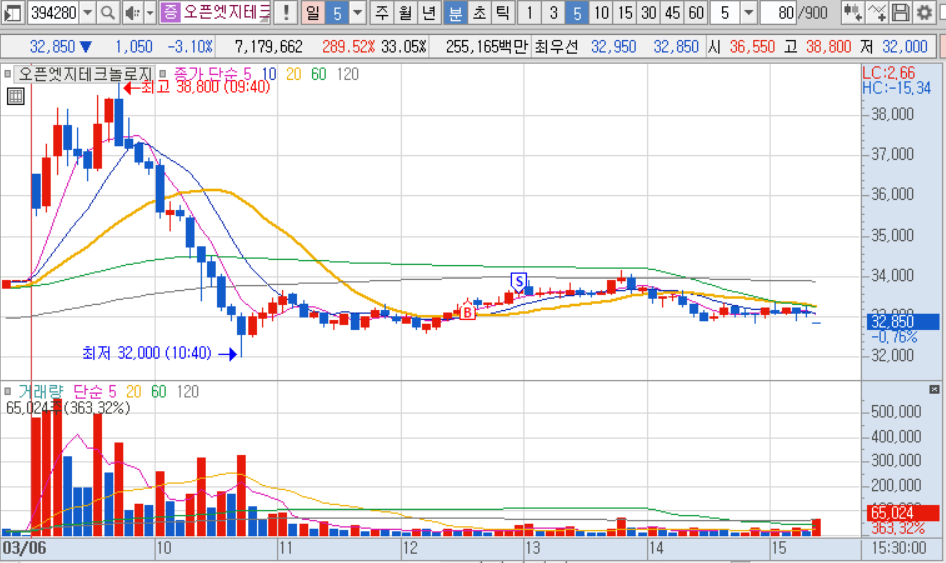The width and height of the screenshot is (946, 563).
Task: Click small square before 거래량 panel title
Action: point(7,392)
